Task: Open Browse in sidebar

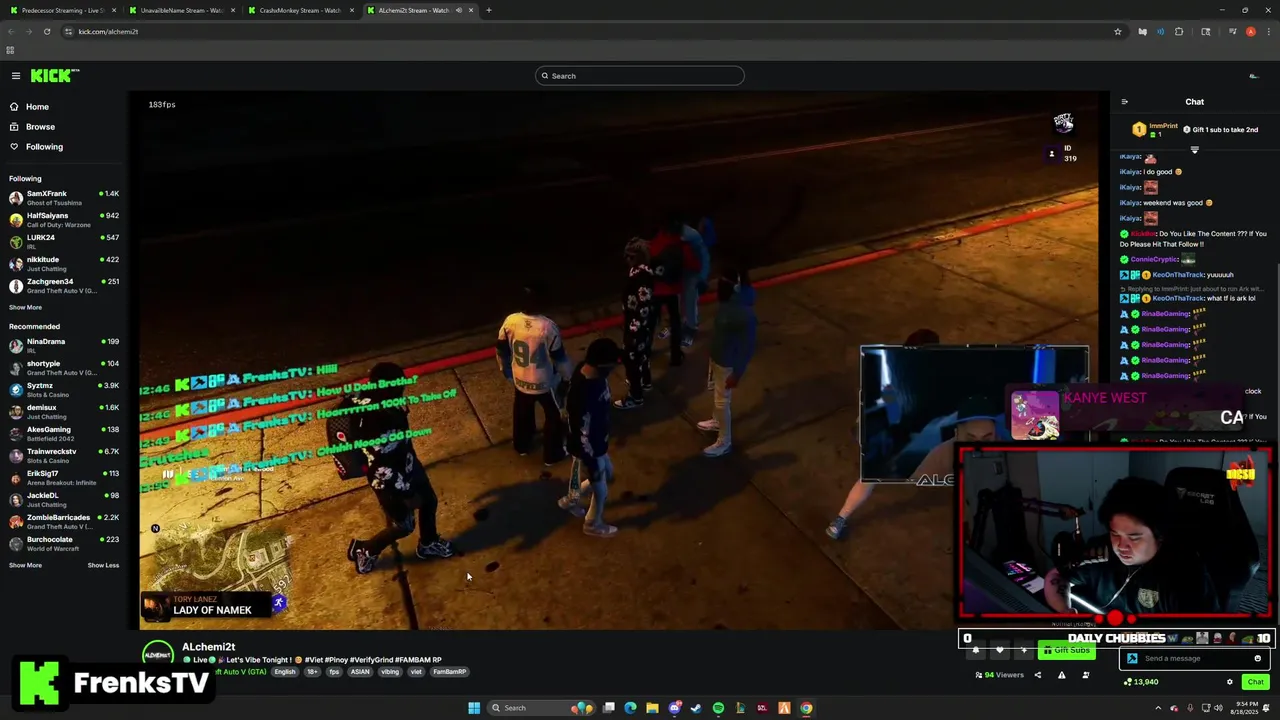Action: tap(40, 127)
